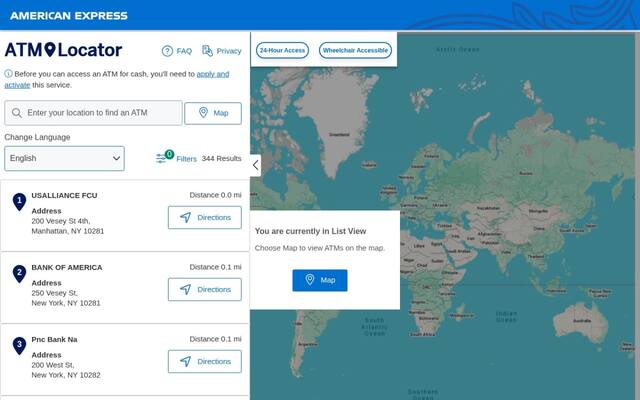Viewport: 640px width, 400px height.
Task: Open the FAQ link
Action: pos(184,51)
